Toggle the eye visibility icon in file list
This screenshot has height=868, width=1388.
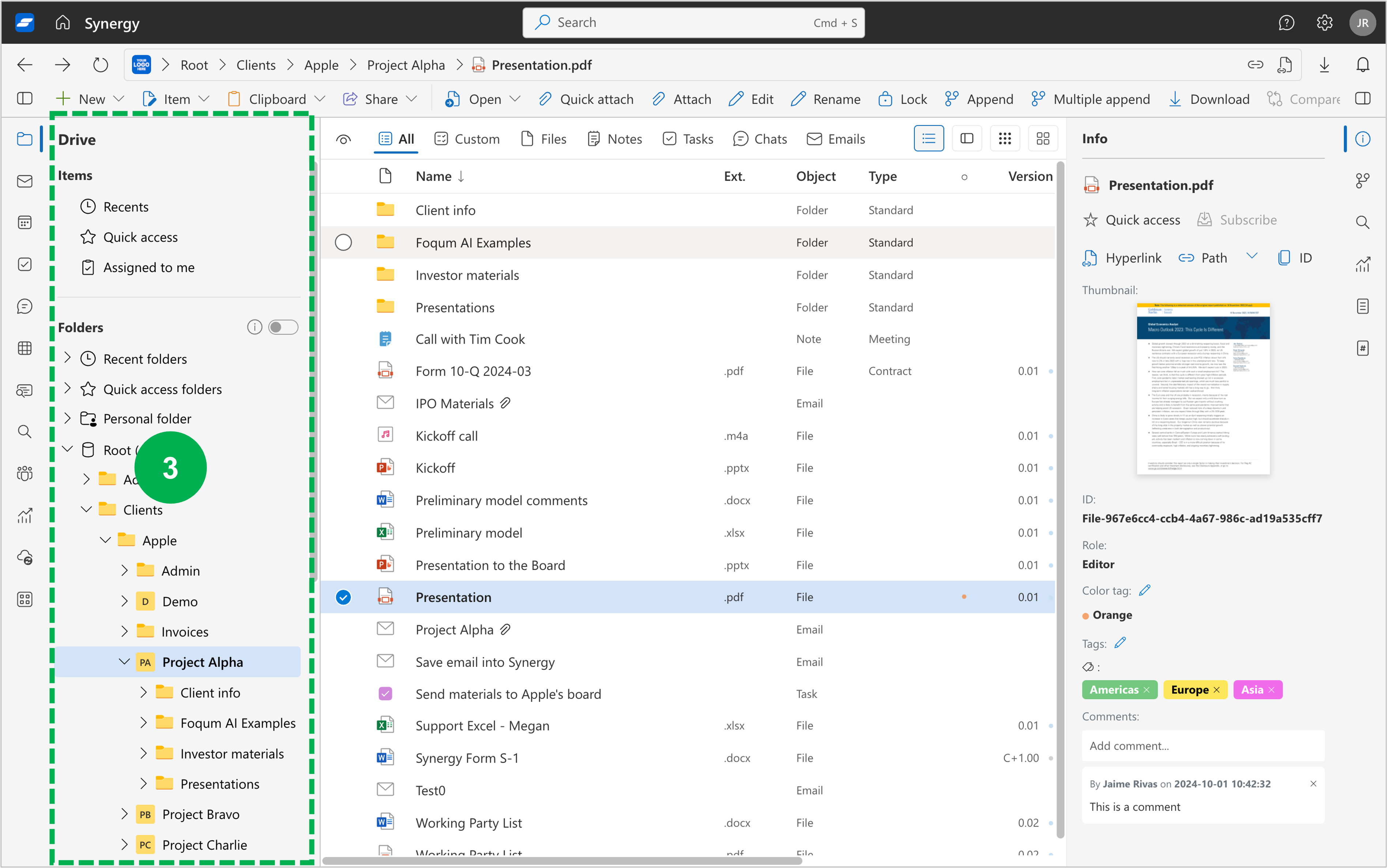(x=343, y=140)
